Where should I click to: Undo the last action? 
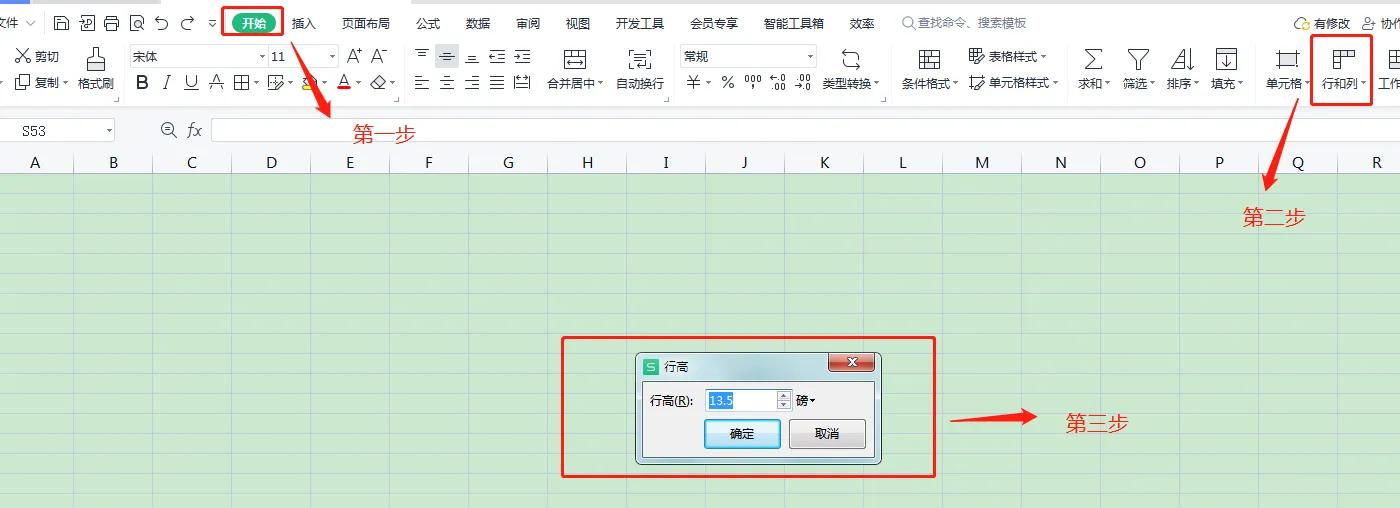[x=161, y=23]
